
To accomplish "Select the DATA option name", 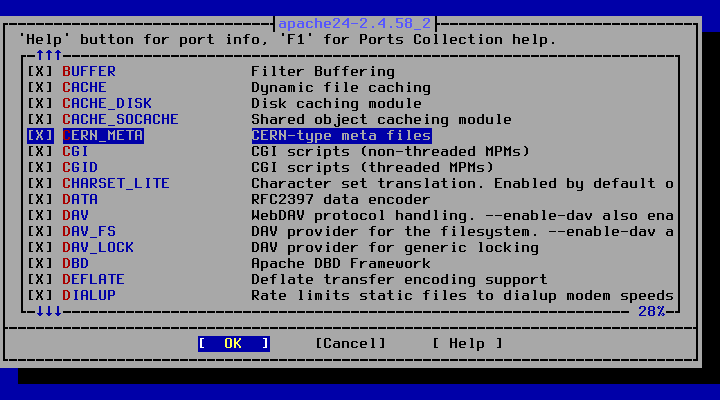I will pyautogui.click(x=80, y=200).
